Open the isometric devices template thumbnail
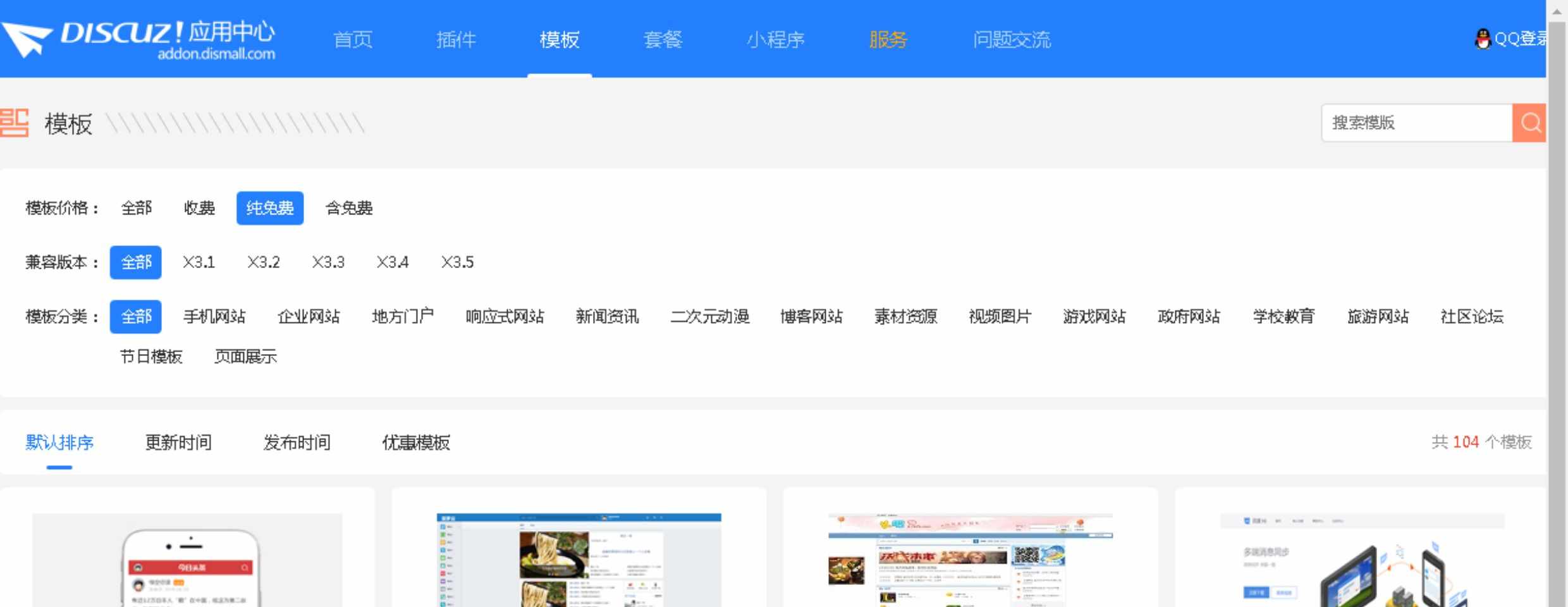This screenshot has width=1568, height=607. pos(1362,560)
